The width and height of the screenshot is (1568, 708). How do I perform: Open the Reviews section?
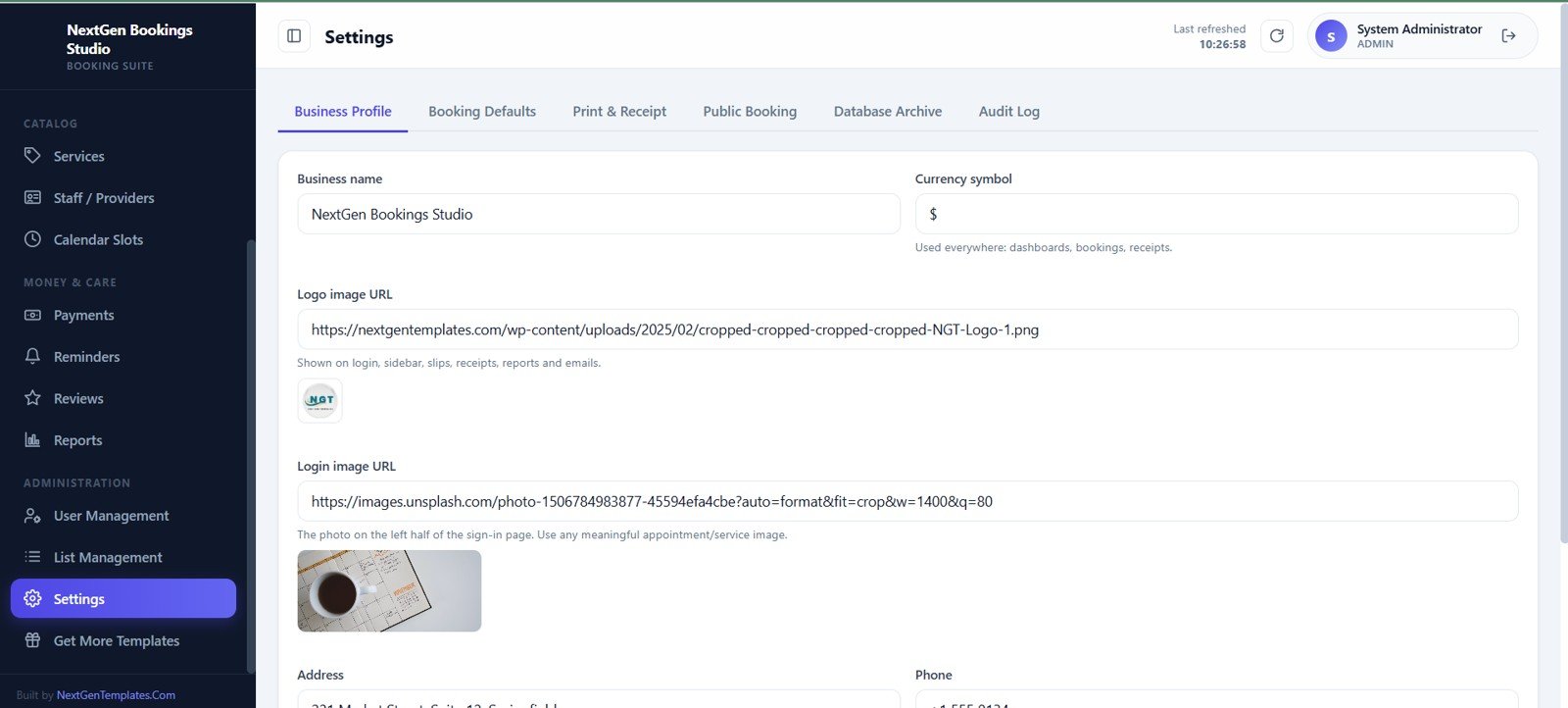pyautogui.click(x=123, y=398)
